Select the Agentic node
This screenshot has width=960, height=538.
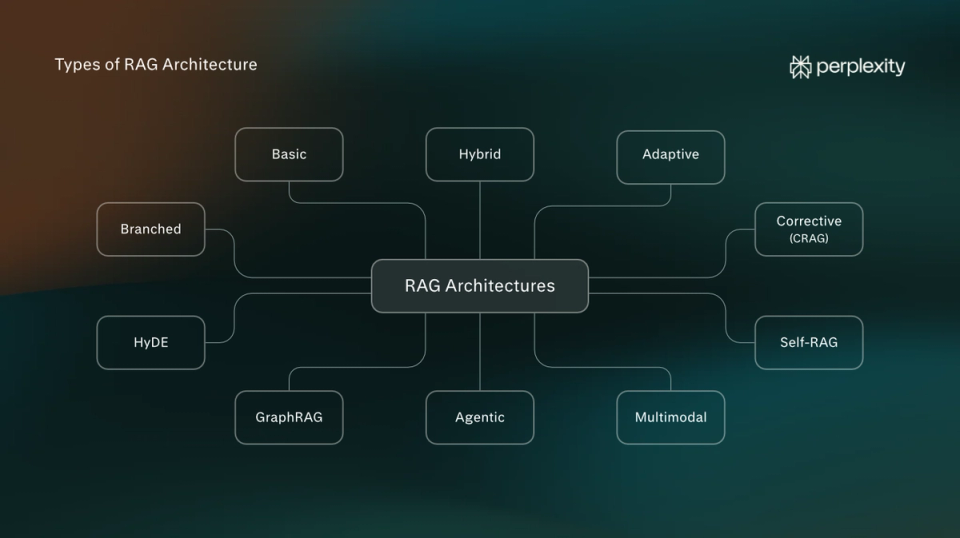[480, 417]
